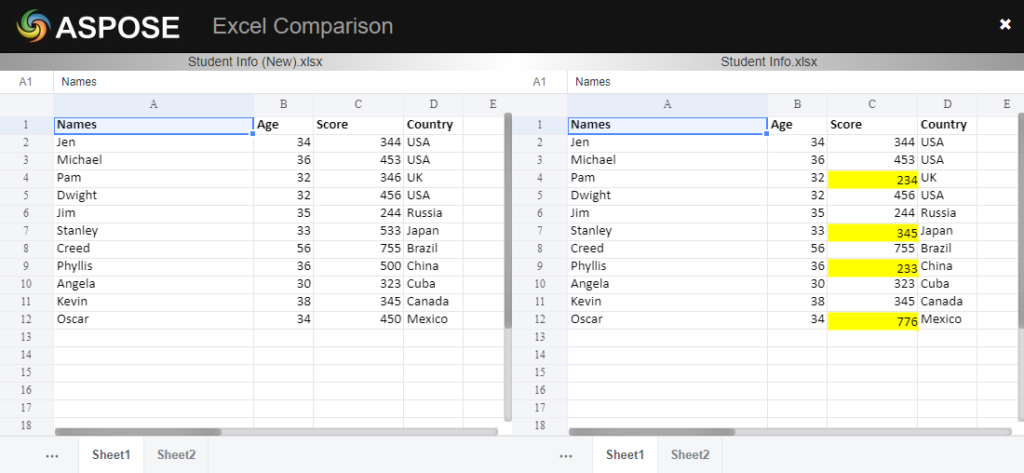Open left pane's three-dots sheet menu

coord(53,455)
